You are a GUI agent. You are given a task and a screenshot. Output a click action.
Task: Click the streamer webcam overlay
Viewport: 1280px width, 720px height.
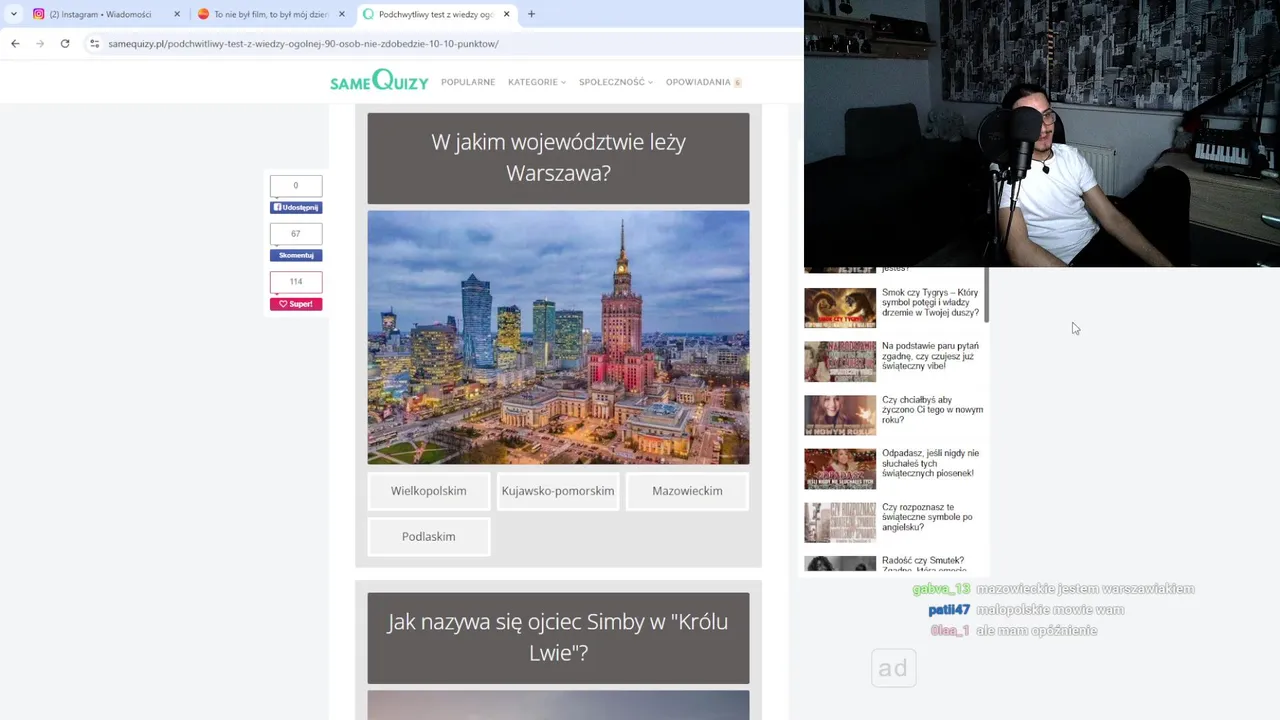click(x=1042, y=134)
